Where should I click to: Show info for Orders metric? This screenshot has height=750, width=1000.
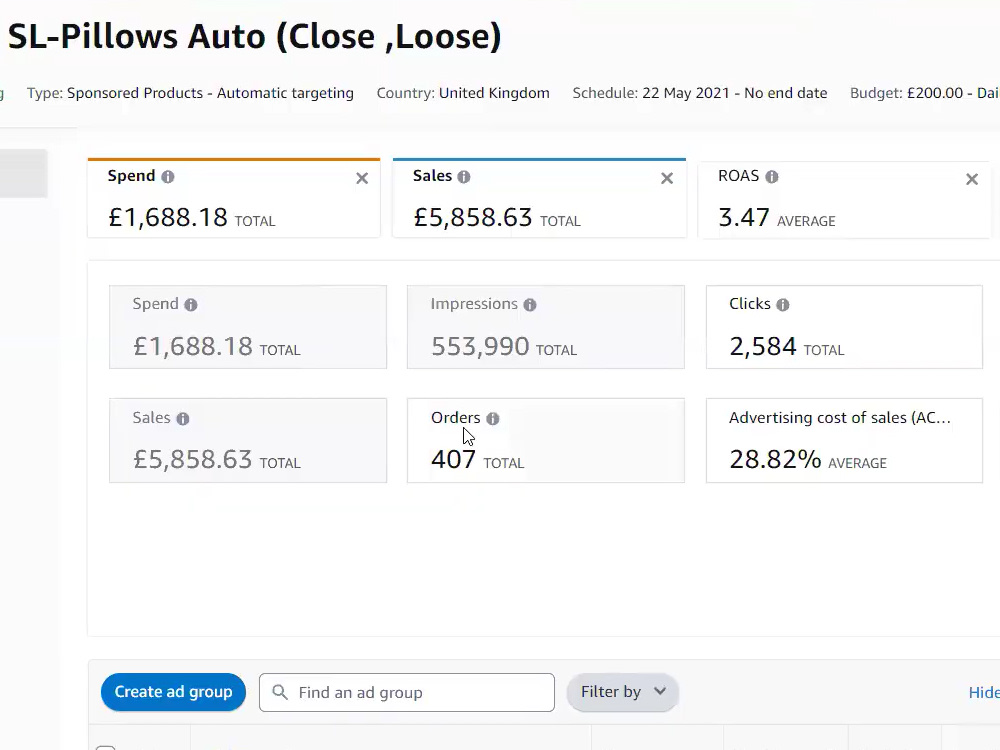coord(493,418)
